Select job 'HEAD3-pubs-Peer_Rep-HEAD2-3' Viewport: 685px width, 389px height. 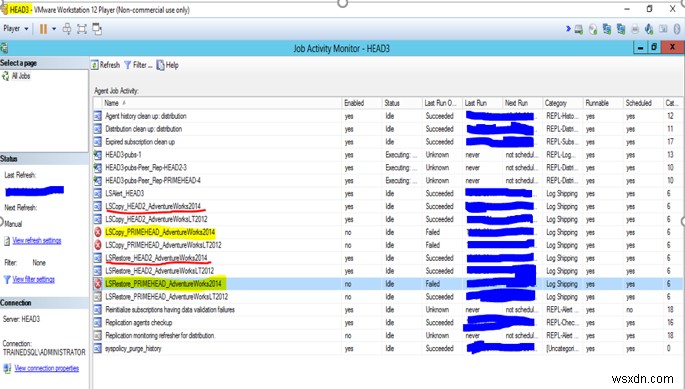(146, 168)
